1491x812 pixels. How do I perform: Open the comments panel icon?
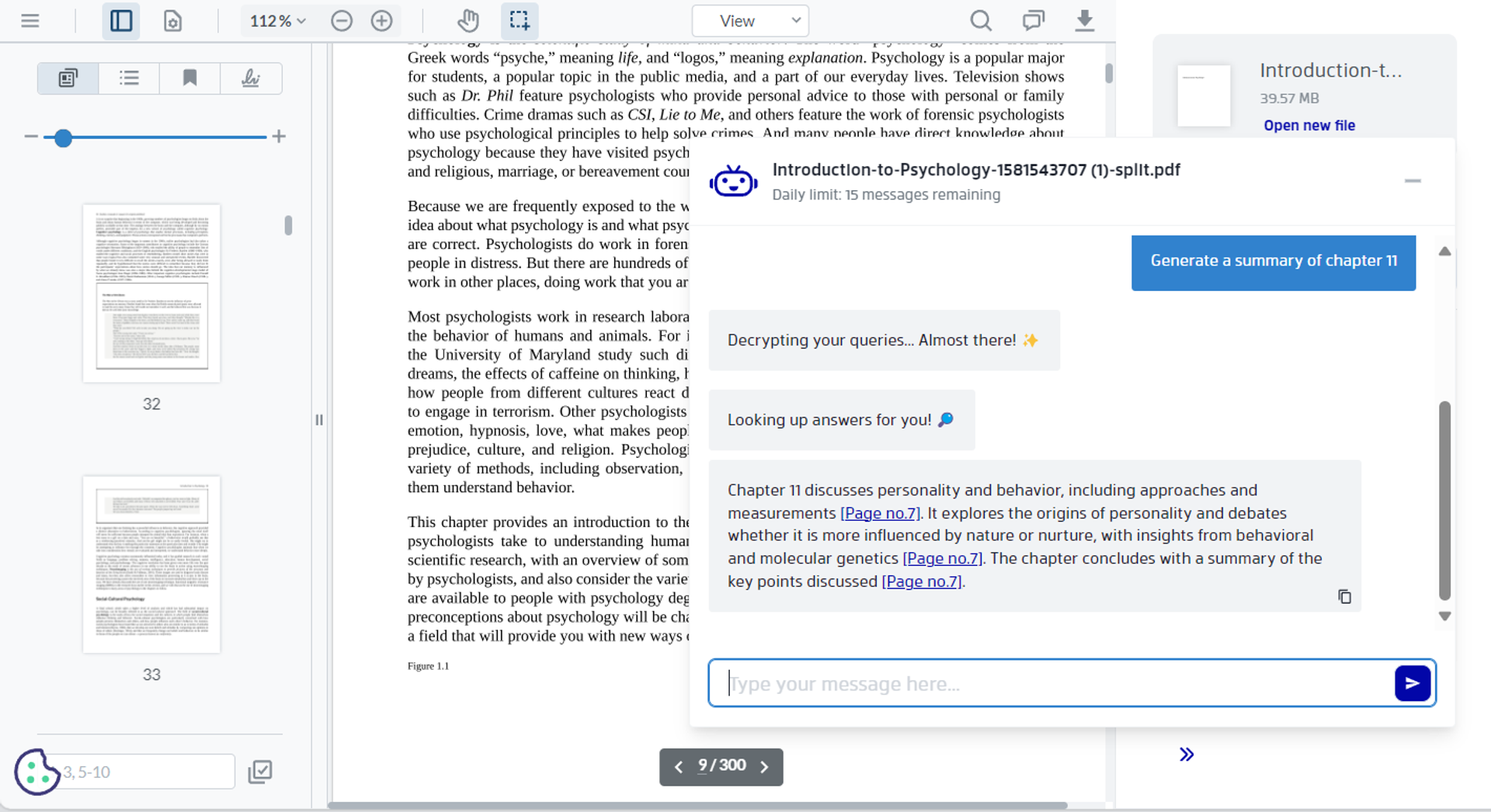point(1033,21)
